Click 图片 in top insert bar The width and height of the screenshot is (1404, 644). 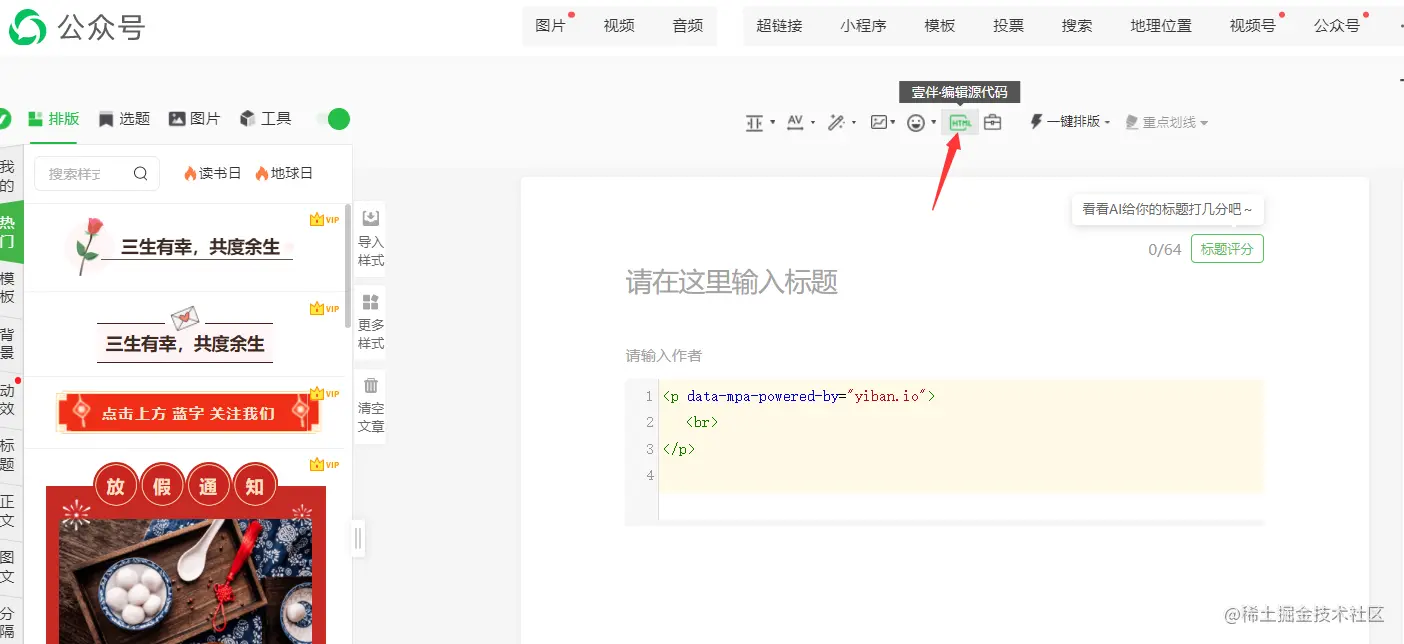[x=550, y=26]
